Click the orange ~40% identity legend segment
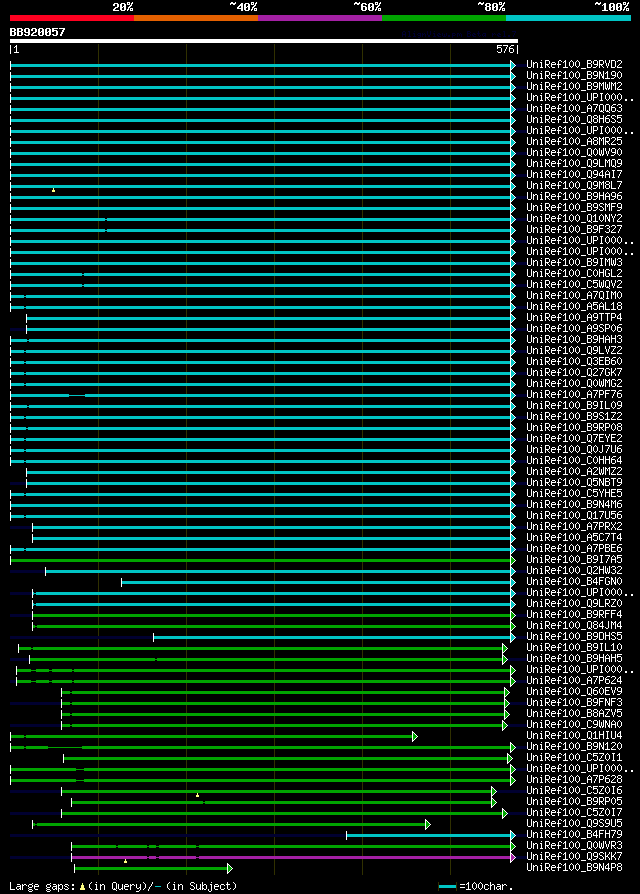Viewport: 640px width, 894px height. coord(196,18)
